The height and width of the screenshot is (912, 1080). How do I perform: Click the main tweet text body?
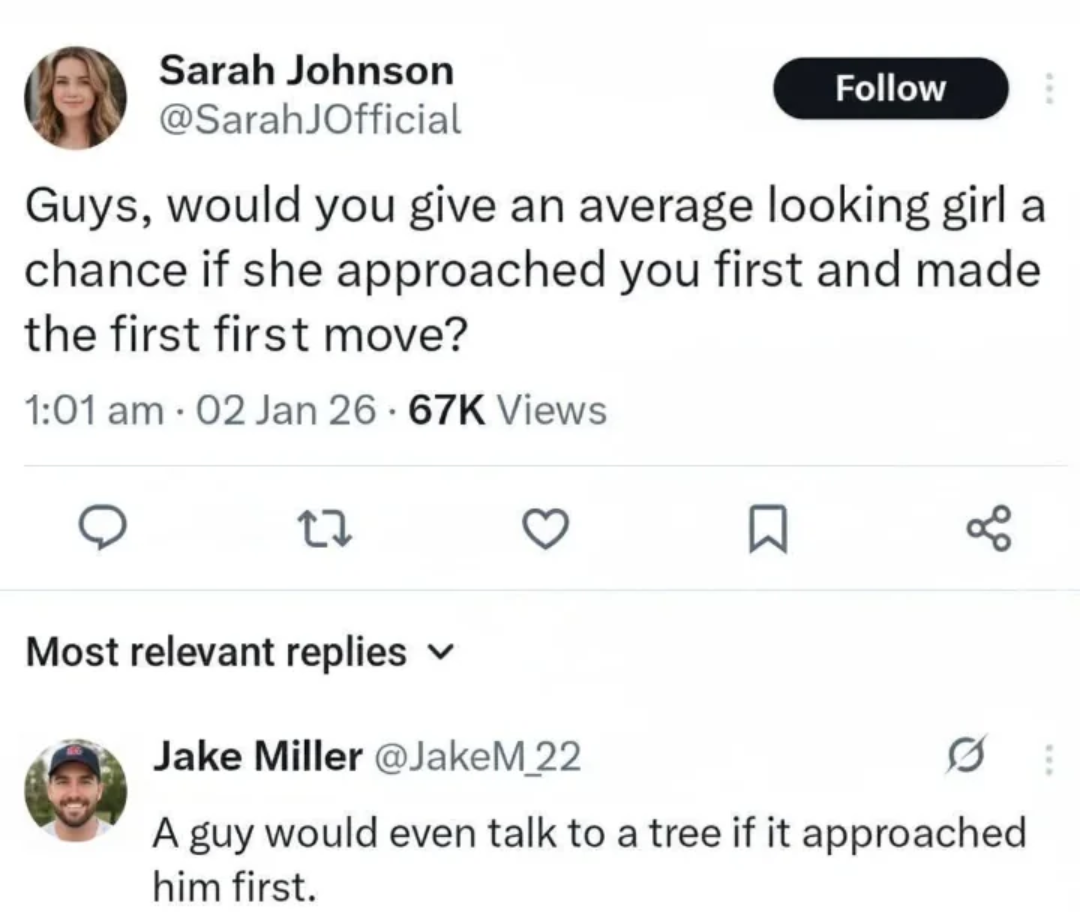point(530,270)
